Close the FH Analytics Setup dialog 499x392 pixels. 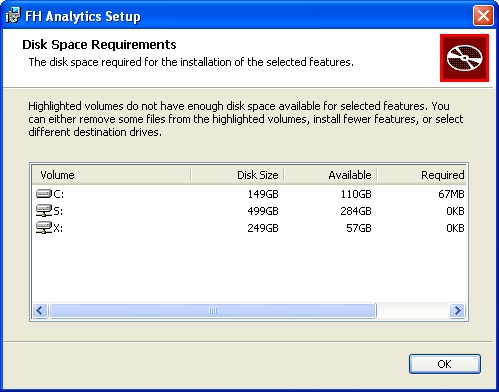[x=483, y=15]
